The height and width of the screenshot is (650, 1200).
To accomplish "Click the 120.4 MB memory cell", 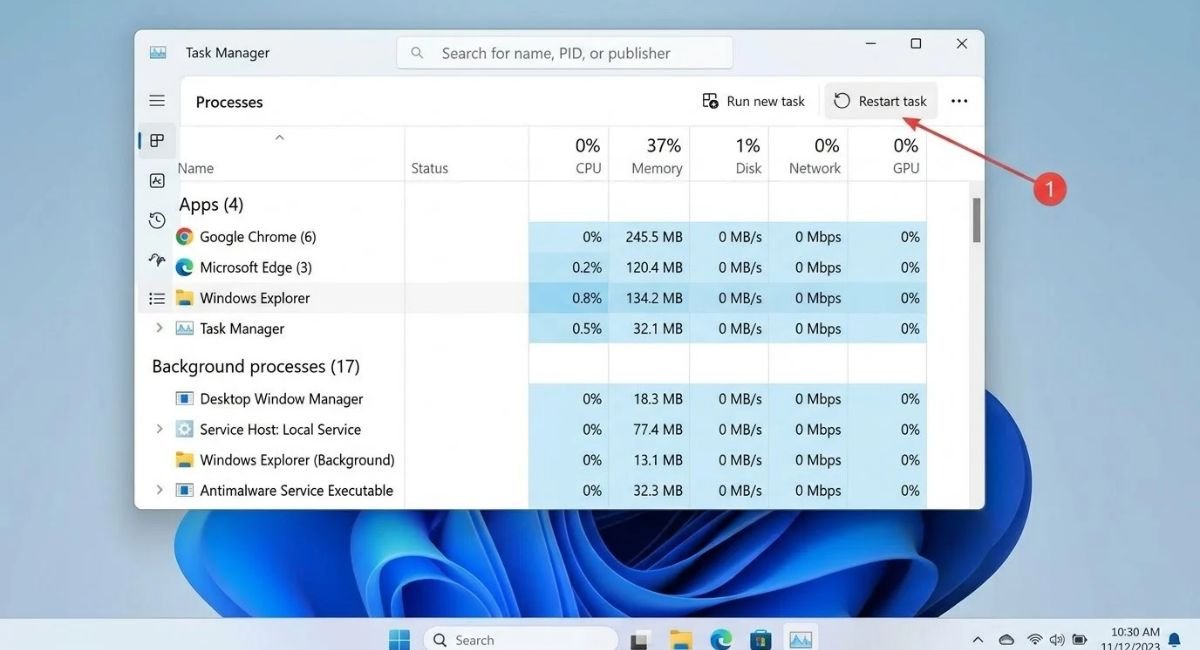I will tap(648, 267).
